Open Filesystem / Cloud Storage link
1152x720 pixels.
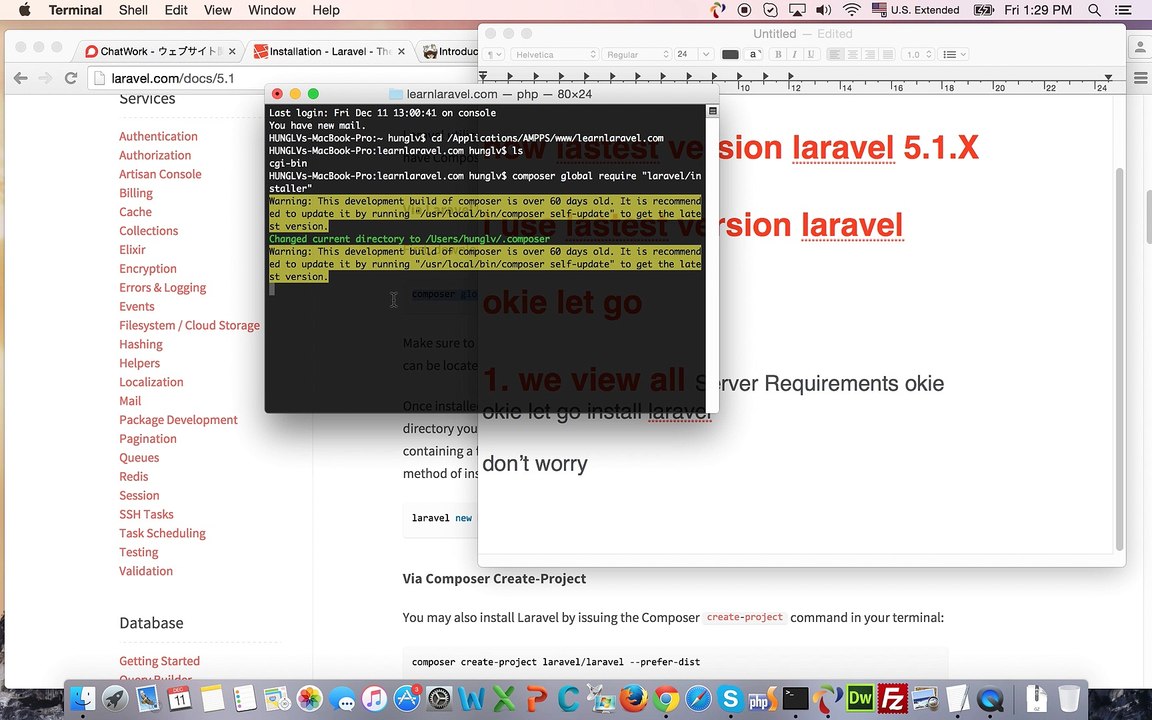[190, 325]
